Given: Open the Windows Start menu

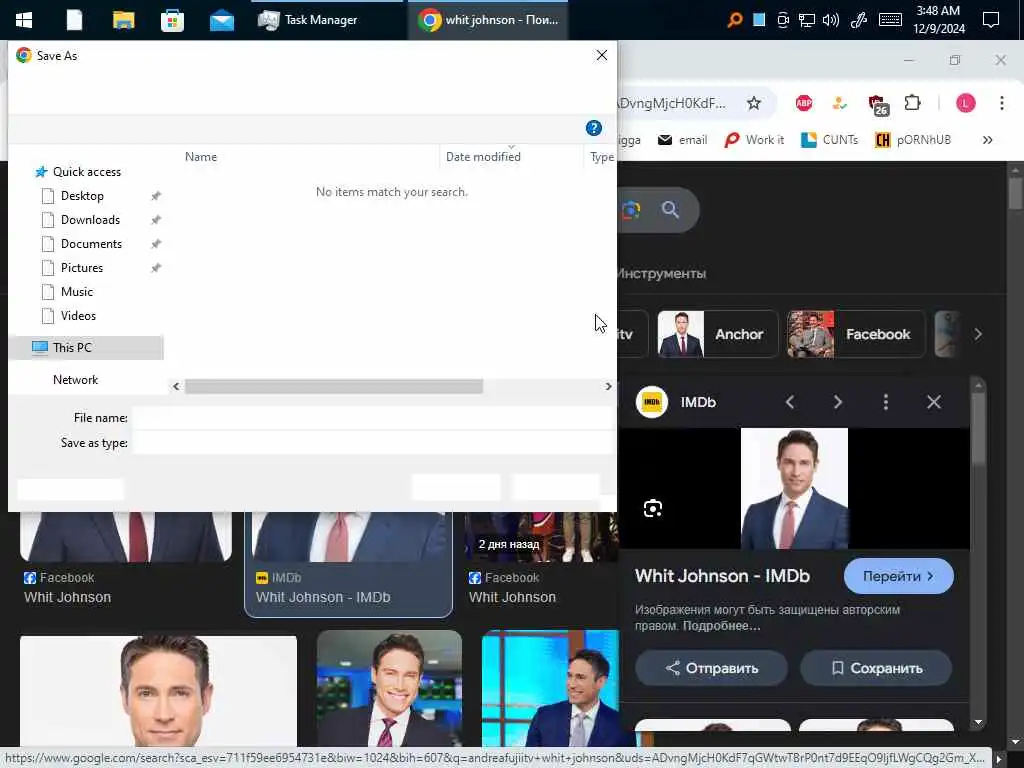Looking at the screenshot, I should tap(24, 20).
